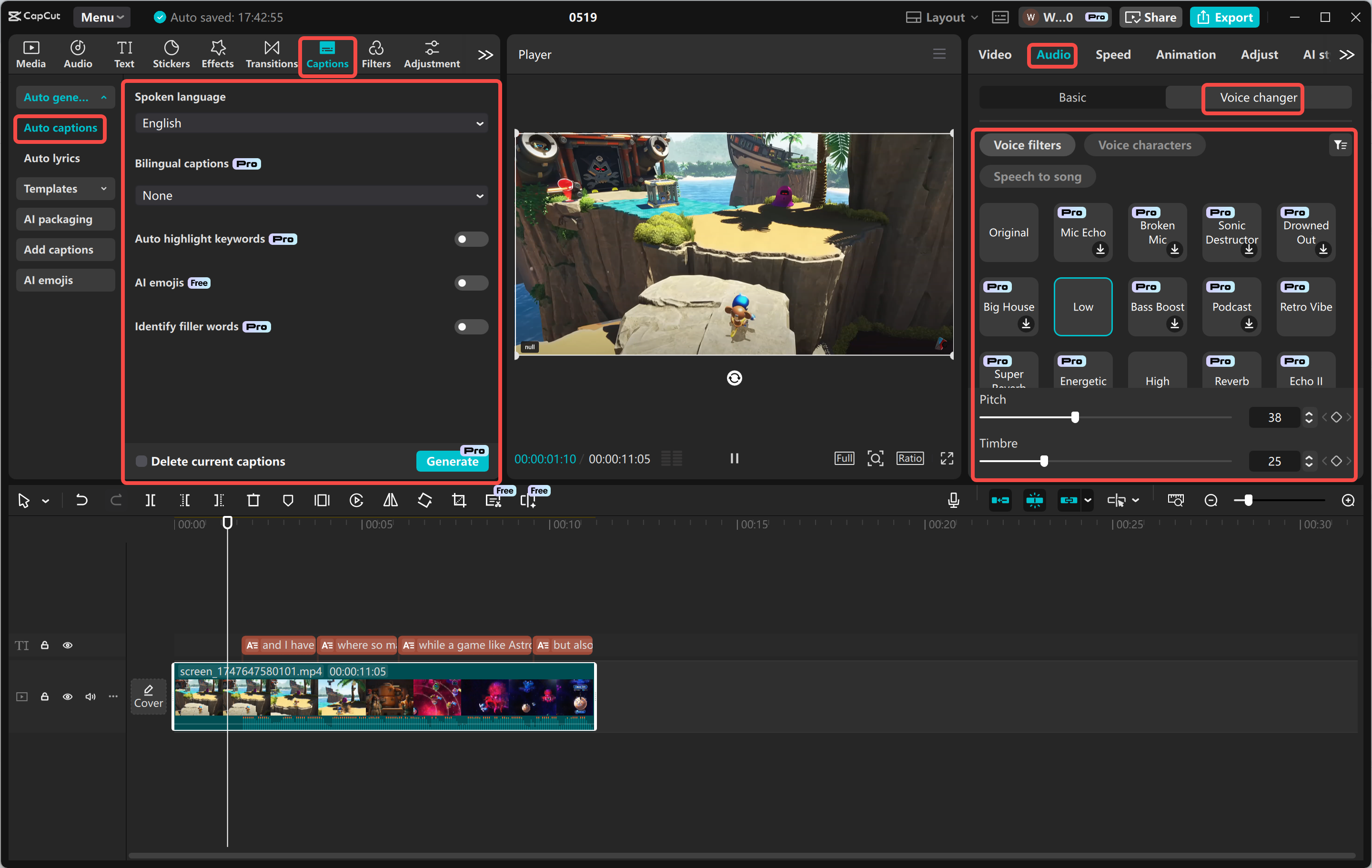Viewport: 1372px width, 868px height.
Task: Rotate the clip using the rotate icon
Action: coord(424,500)
